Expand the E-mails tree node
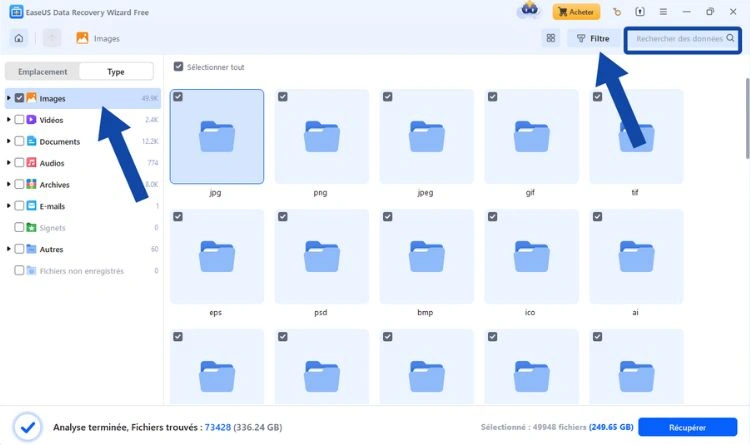Viewport: 750px width, 445px height. (x=9, y=206)
